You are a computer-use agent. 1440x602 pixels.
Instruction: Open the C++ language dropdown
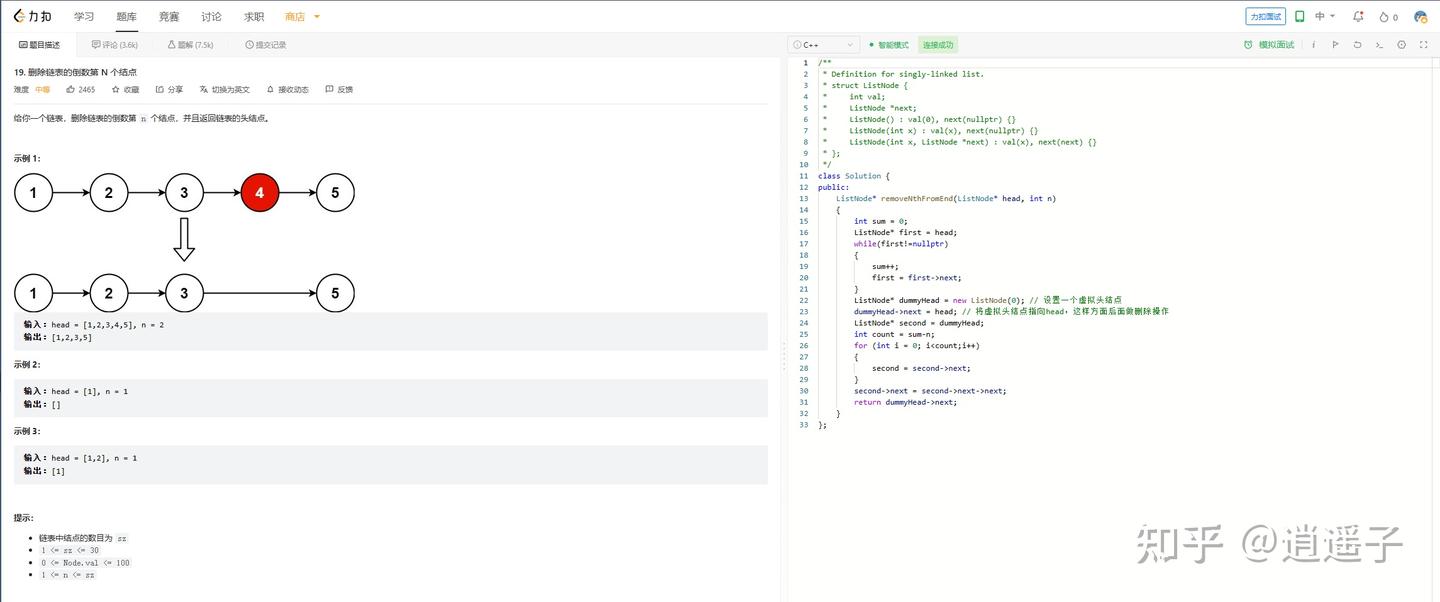823,45
